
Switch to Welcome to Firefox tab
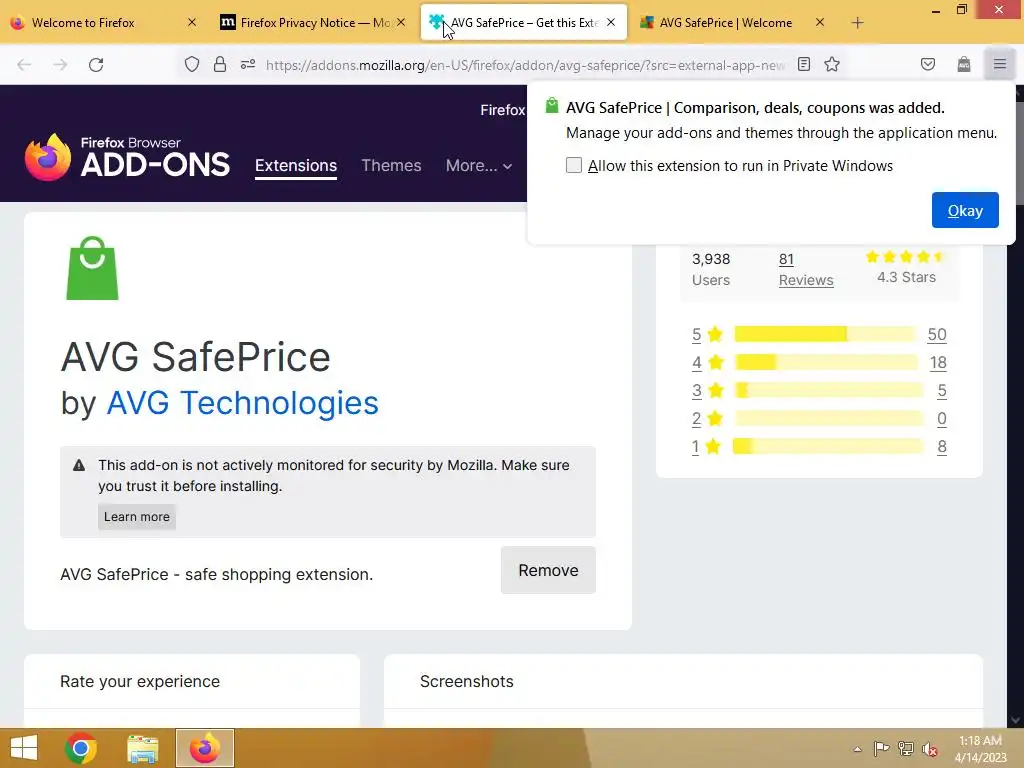(83, 23)
